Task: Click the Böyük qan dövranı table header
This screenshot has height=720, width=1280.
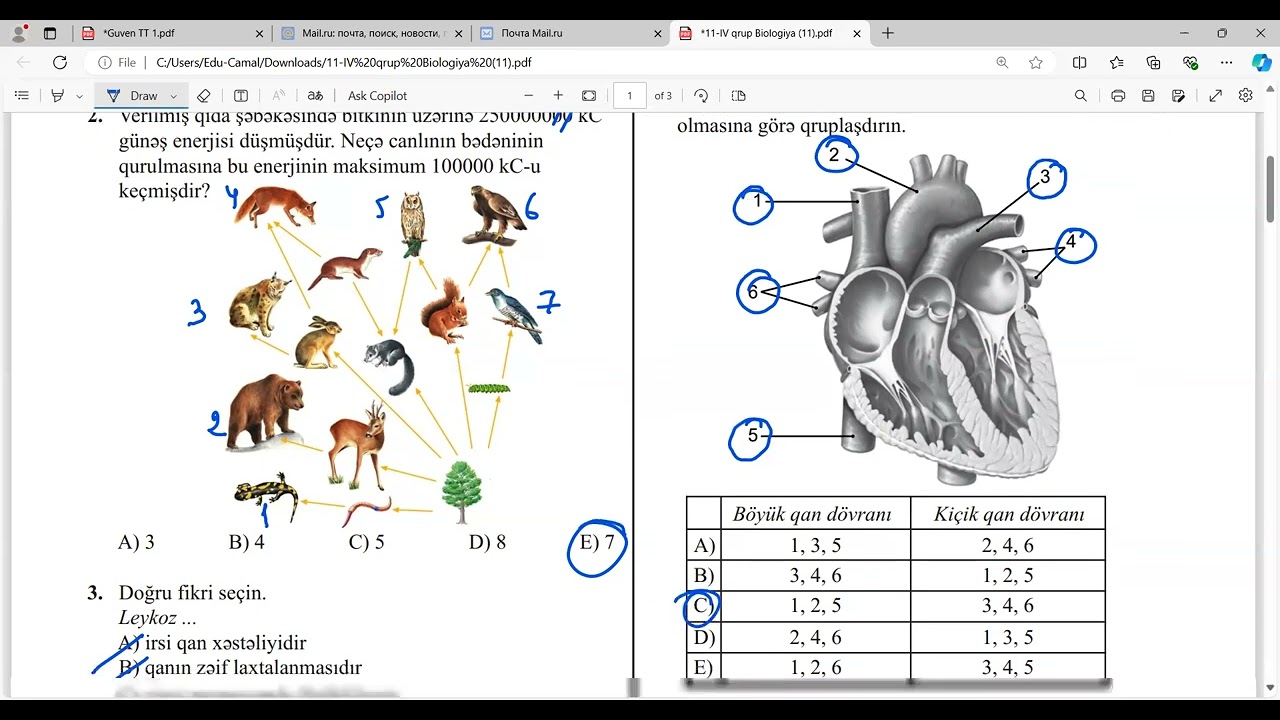Action: click(x=812, y=514)
